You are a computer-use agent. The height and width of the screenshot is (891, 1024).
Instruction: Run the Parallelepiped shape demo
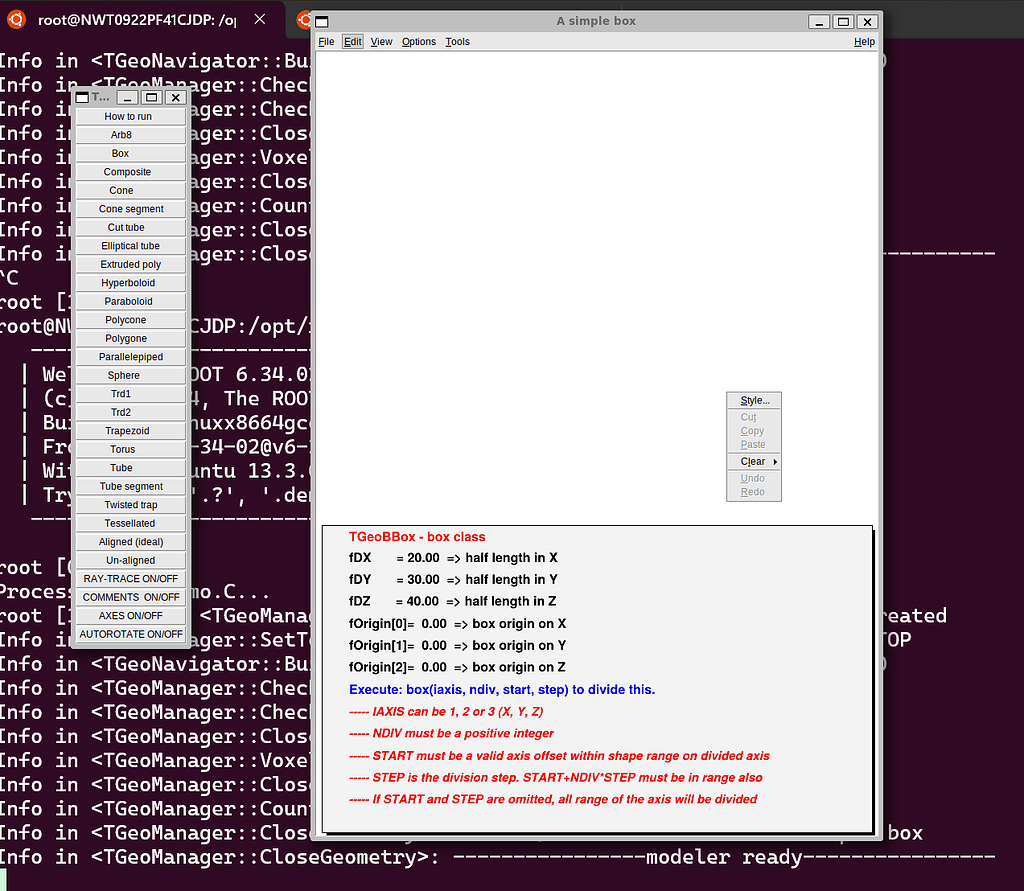click(x=128, y=356)
